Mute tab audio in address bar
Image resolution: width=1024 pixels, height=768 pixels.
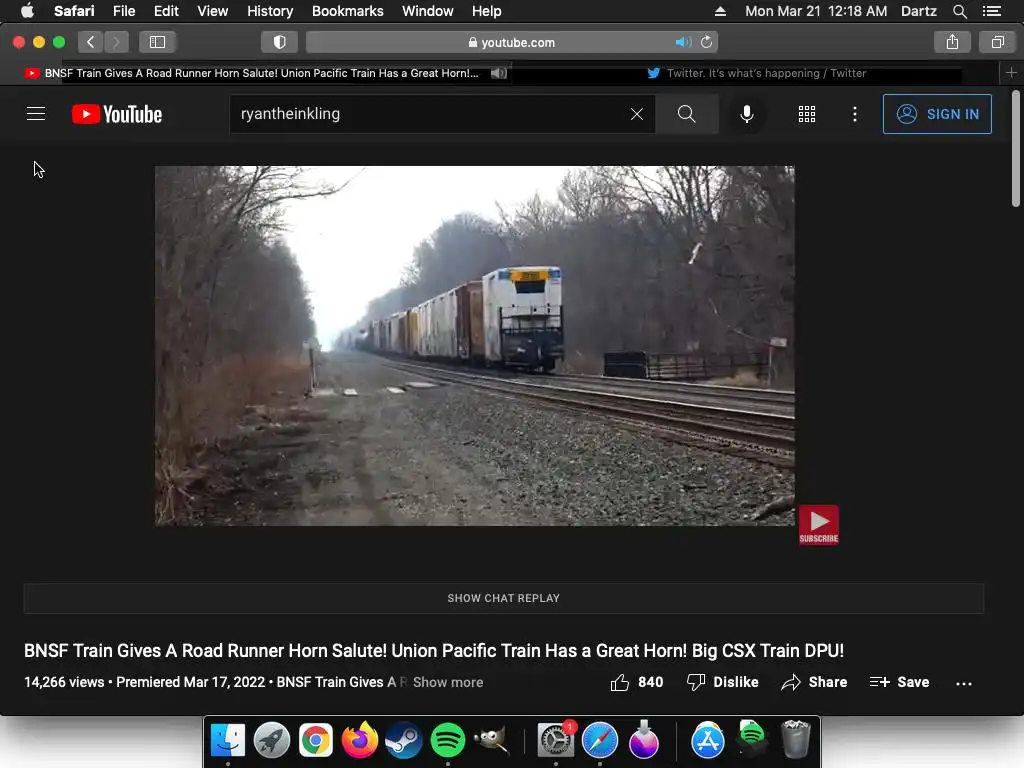pyautogui.click(x=683, y=42)
